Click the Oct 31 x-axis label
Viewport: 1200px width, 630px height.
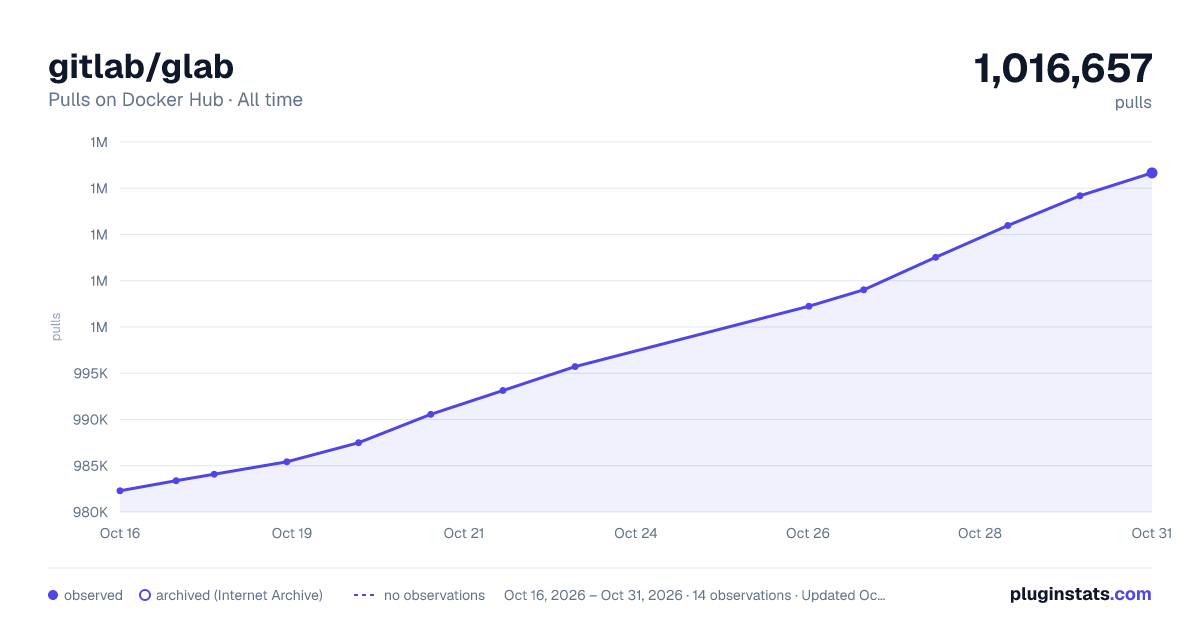[x=1151, y=533]
